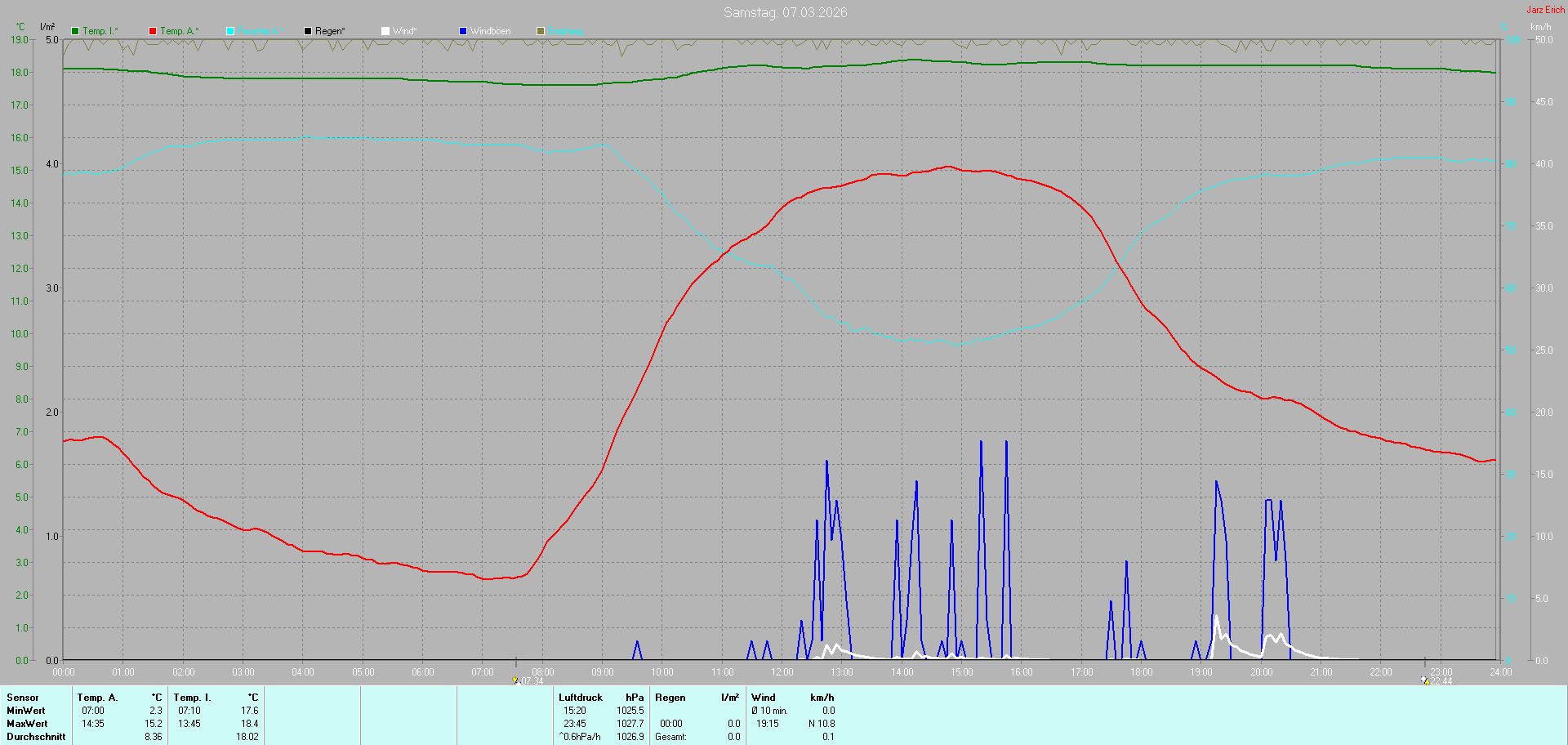Click the 'Ø 10 min.' wind label

pos(770,711)
